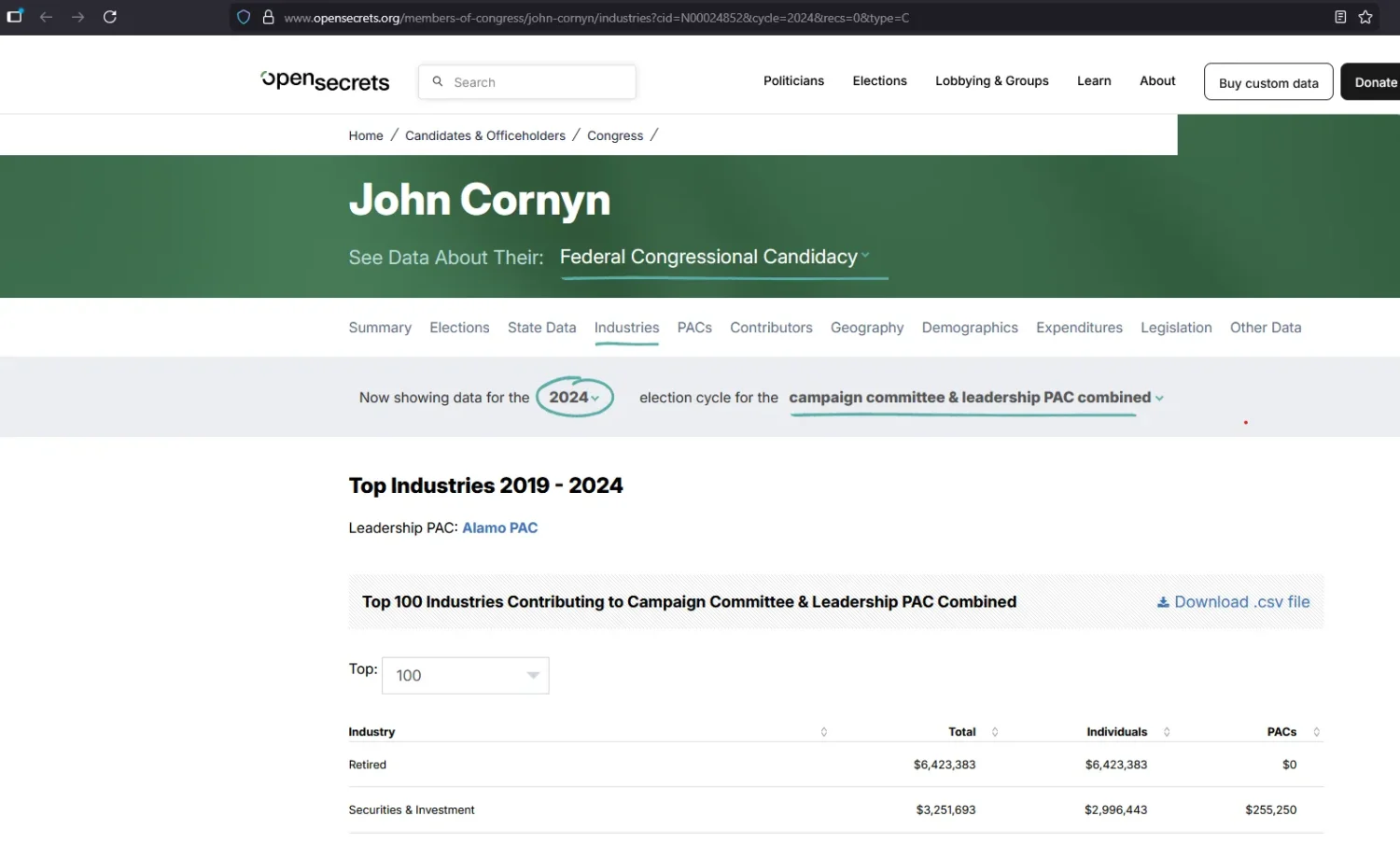Image resolution: width=1400 pixels, height=844 pixels.
Task: Switch to the Expenditures tab
Action: point(1079,328)
